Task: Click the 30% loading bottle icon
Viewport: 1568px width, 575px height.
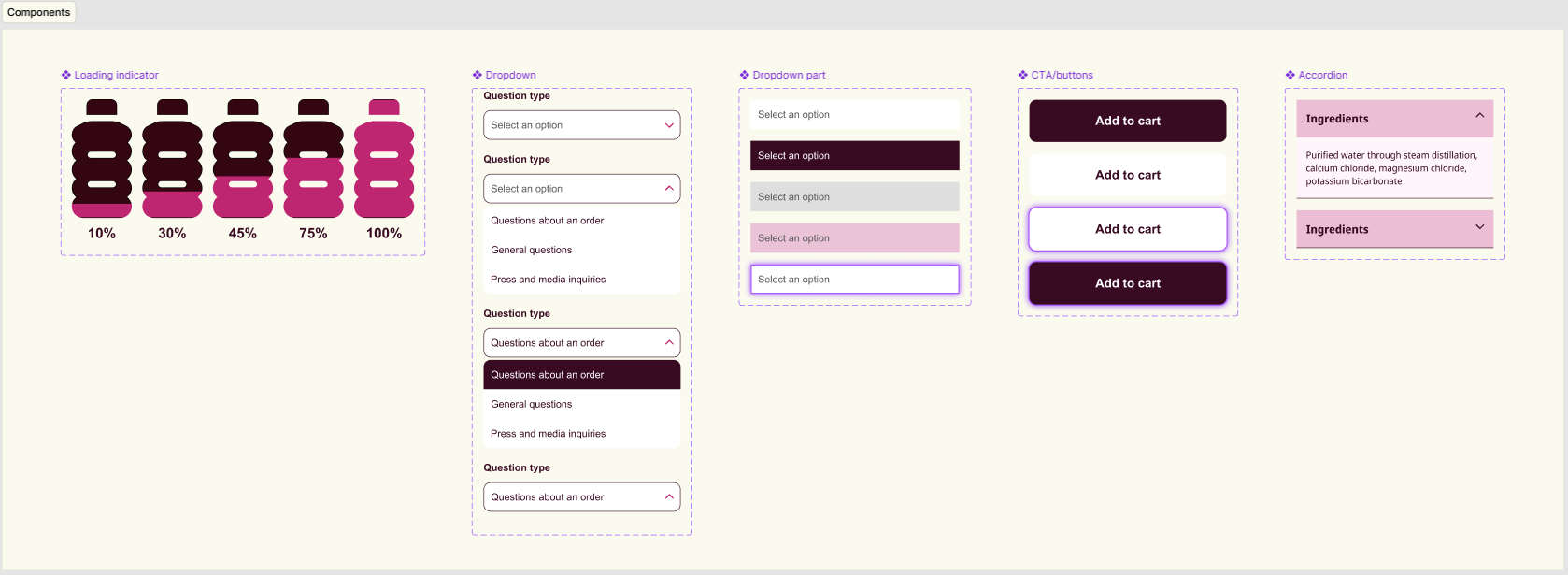Action: click(x=172, y=159)
